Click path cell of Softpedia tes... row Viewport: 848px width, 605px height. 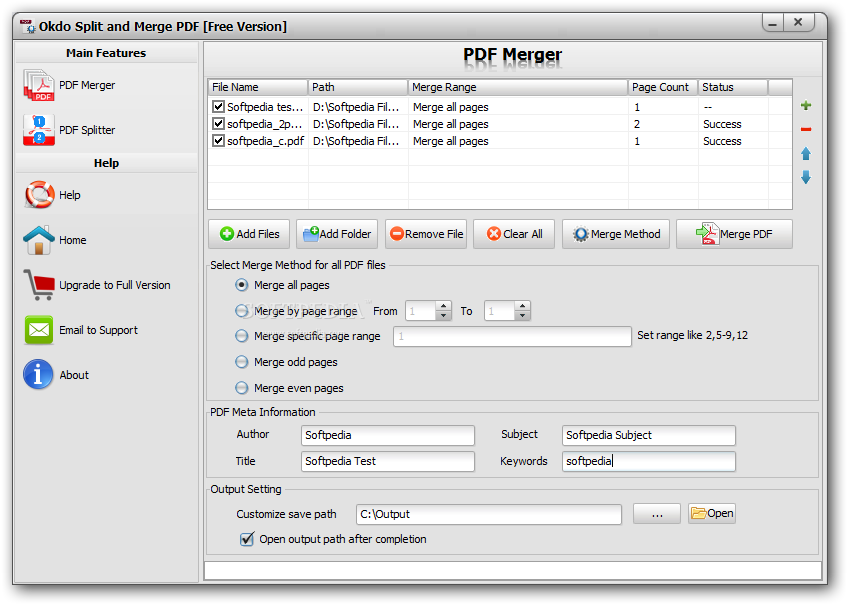coord(356,107)
